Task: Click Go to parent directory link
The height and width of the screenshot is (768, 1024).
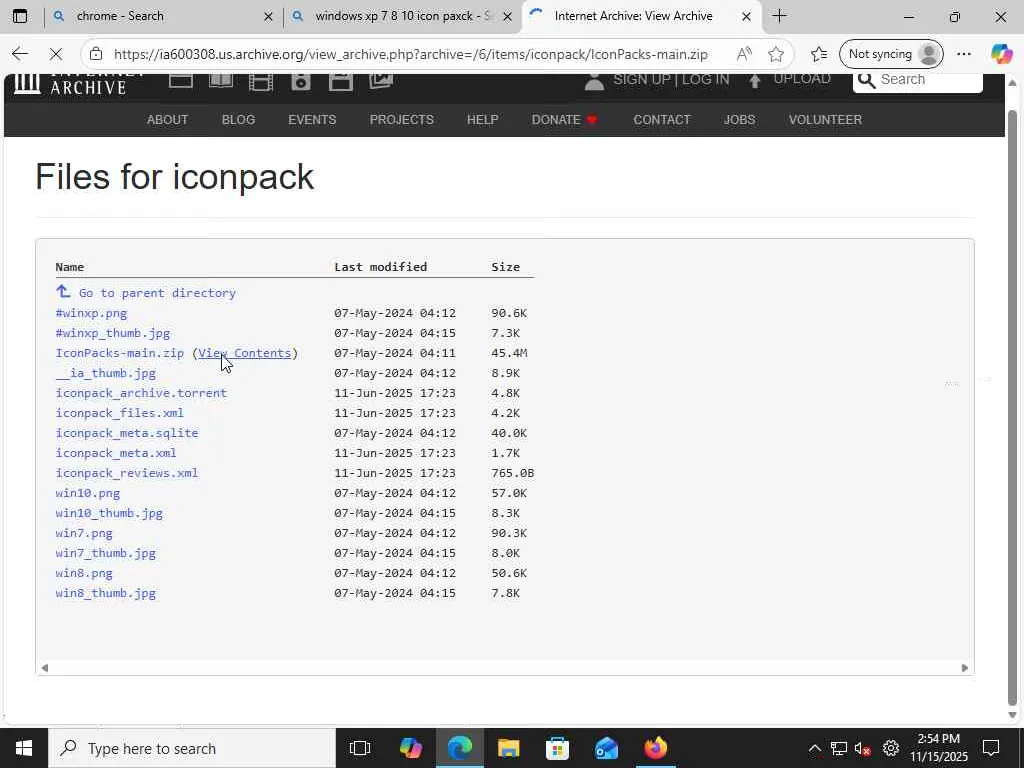Action: point(157,293)
